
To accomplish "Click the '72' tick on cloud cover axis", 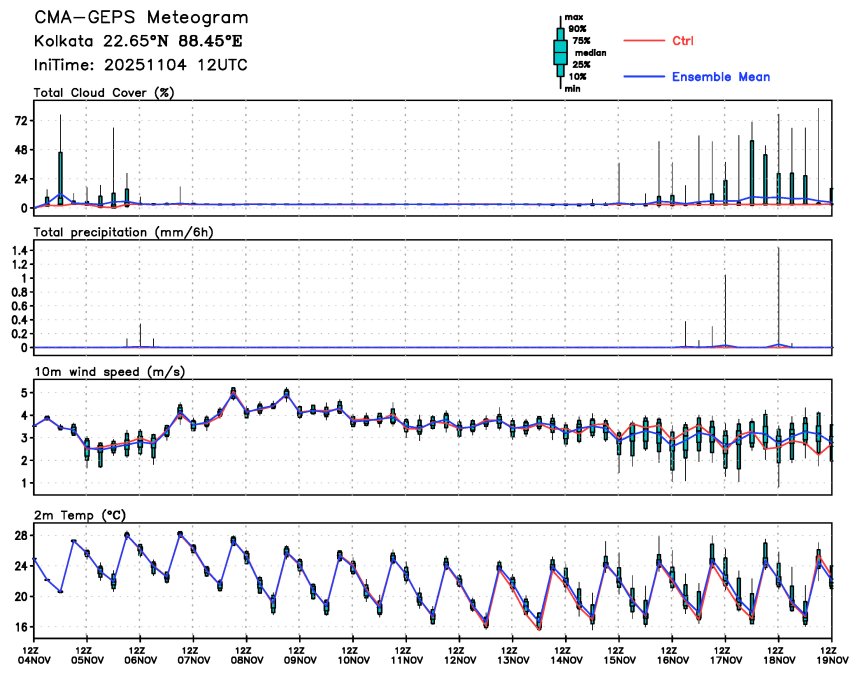I will 21,121.
